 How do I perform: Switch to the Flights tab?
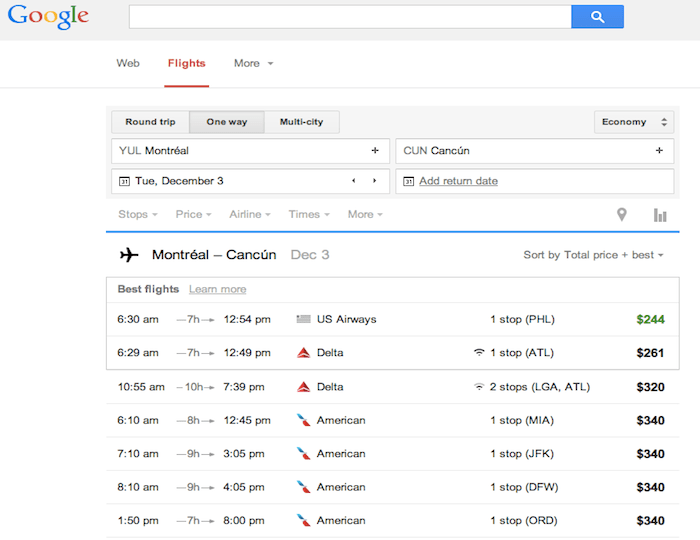[187, 63]
